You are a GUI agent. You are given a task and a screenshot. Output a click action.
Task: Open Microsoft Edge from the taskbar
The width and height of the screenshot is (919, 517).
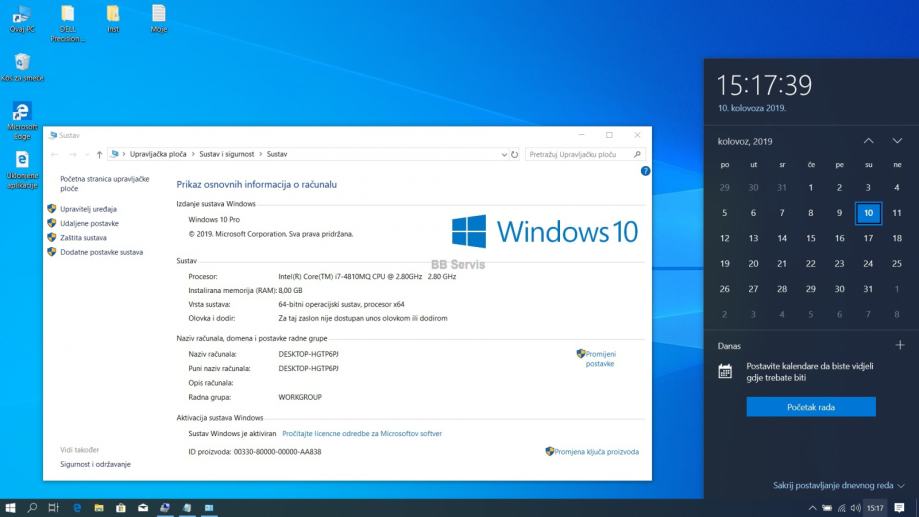77,508
